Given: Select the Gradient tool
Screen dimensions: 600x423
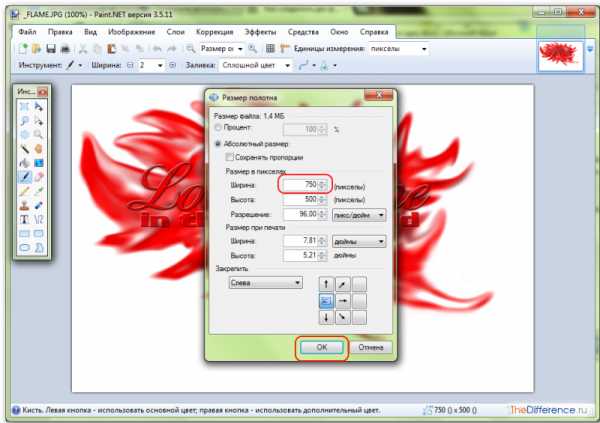Looking at the screenshot, I should pyautogui.click(x=39, y=163).
